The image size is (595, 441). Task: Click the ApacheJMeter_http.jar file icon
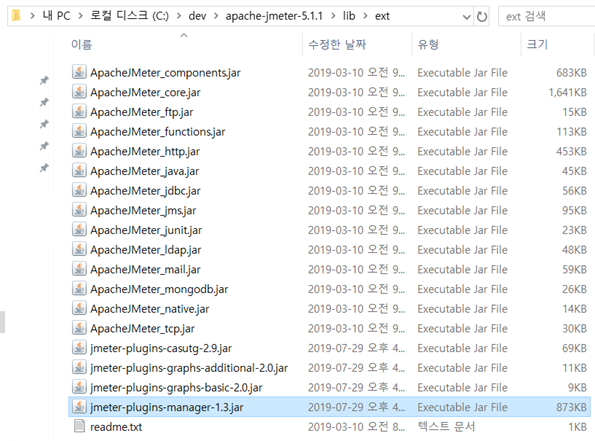click(79, 151)
